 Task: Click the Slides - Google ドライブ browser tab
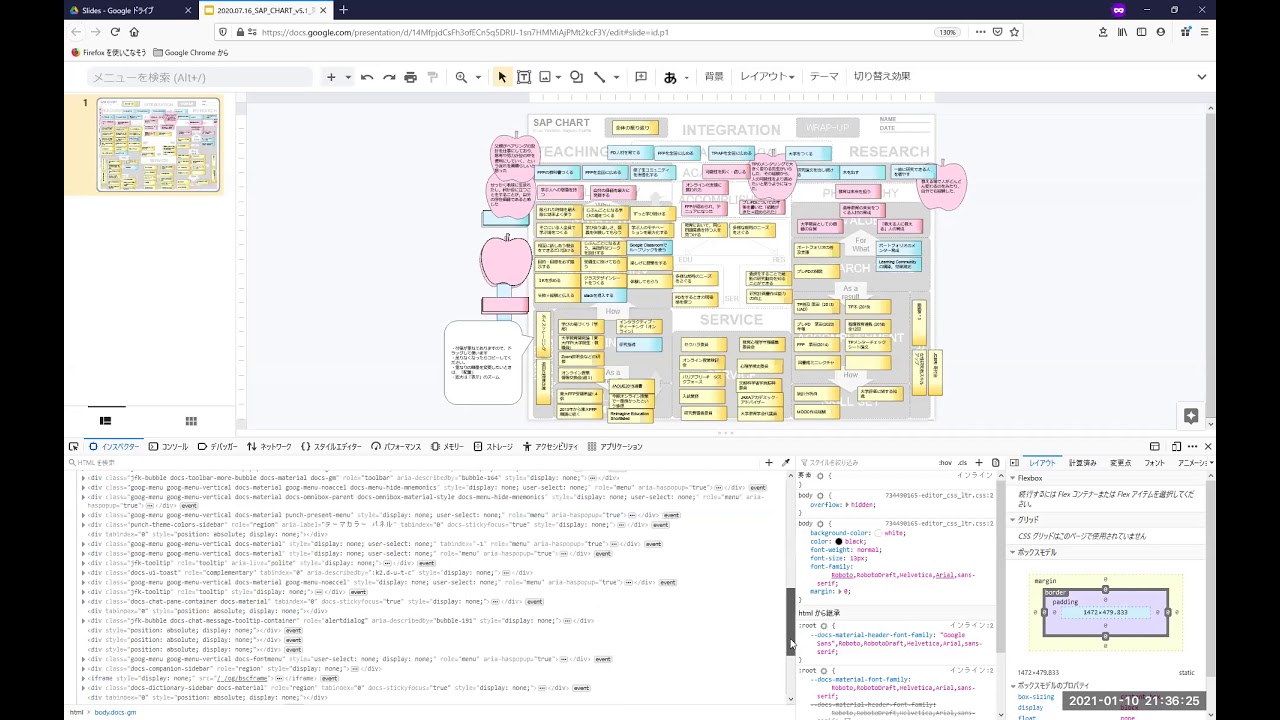point(130,10)
